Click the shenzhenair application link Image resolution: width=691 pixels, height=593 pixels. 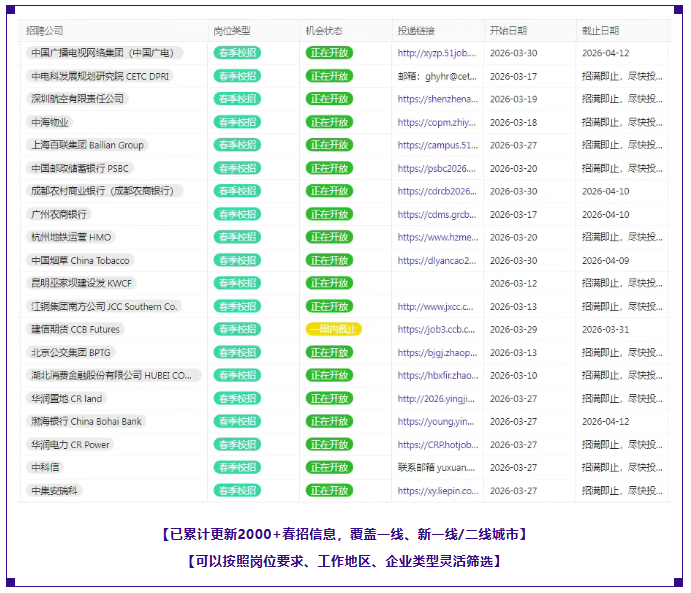437,99
